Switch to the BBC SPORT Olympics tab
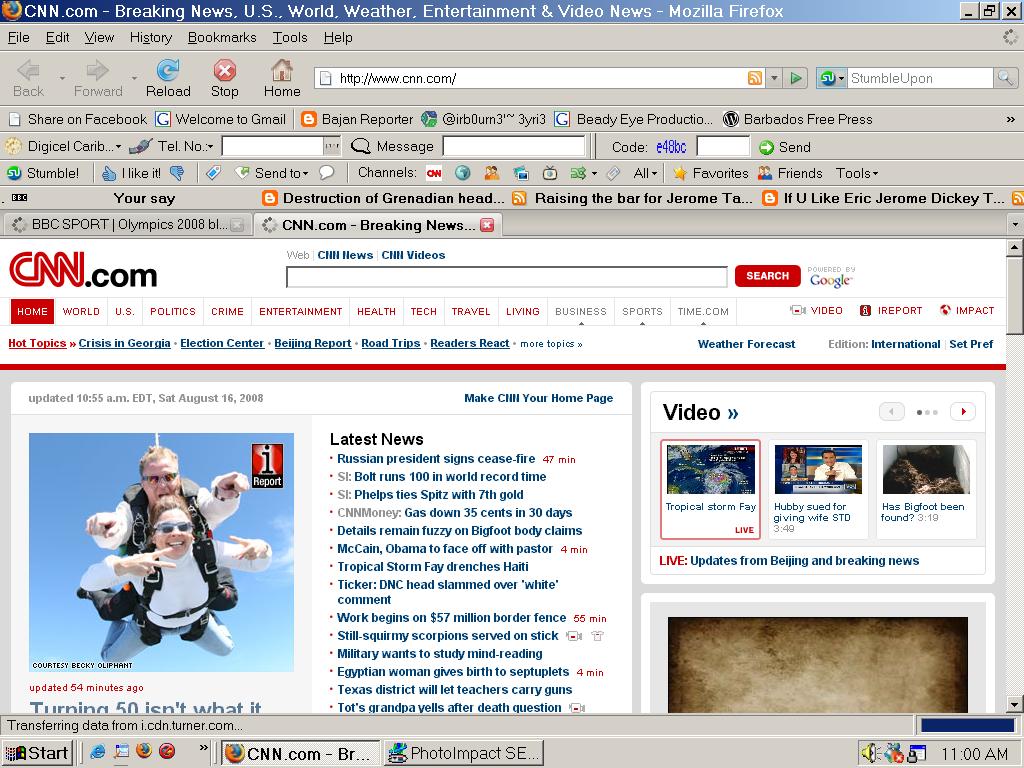 (127, 225)
